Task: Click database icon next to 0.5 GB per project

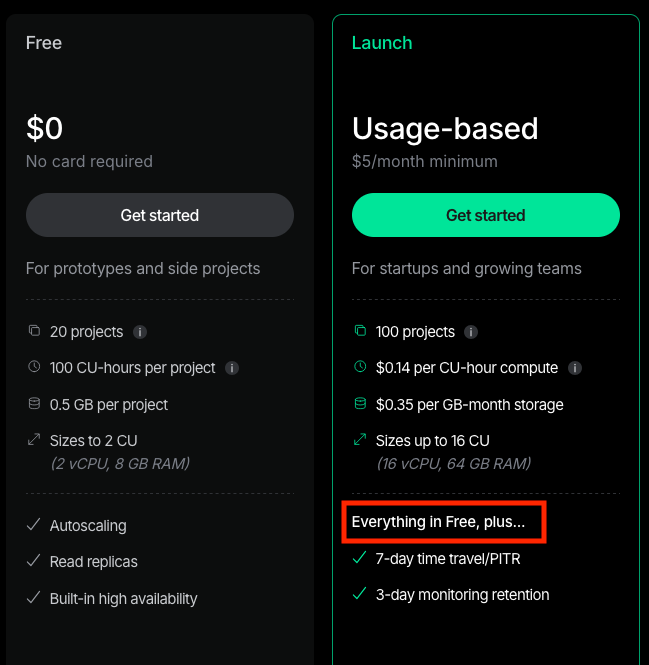Action: (x=34, y=404)
